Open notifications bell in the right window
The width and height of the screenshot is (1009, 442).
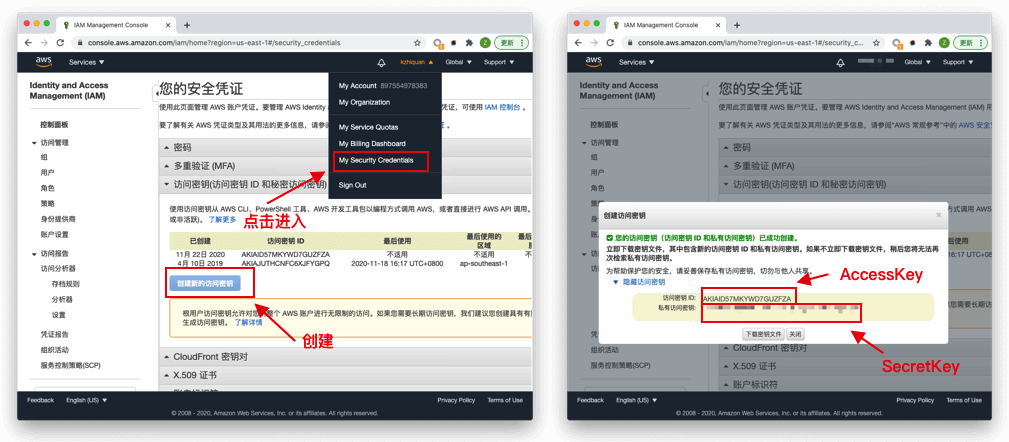[x=840, y=62]
